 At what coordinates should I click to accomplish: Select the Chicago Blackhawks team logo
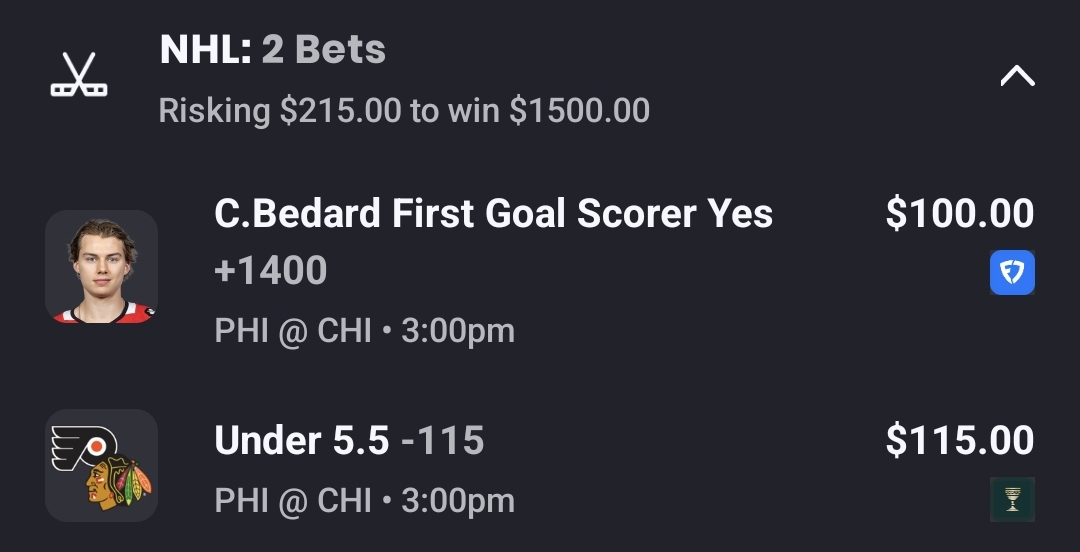[x=118, y=485]
